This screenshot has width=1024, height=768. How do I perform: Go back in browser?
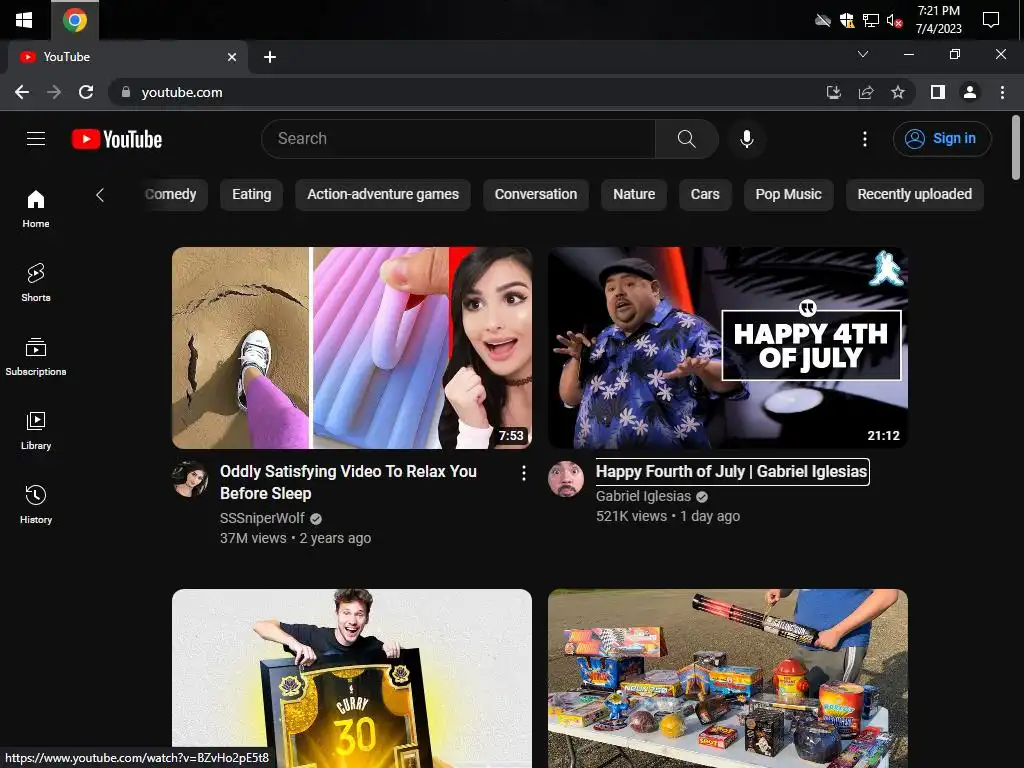coord(22,92)
